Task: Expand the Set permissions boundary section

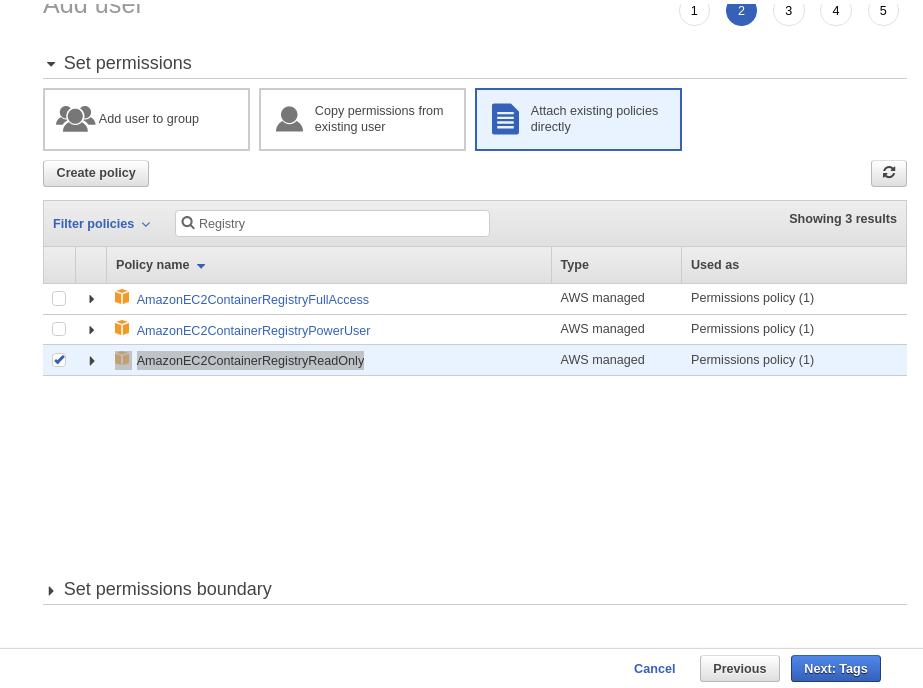Action: 50,589
